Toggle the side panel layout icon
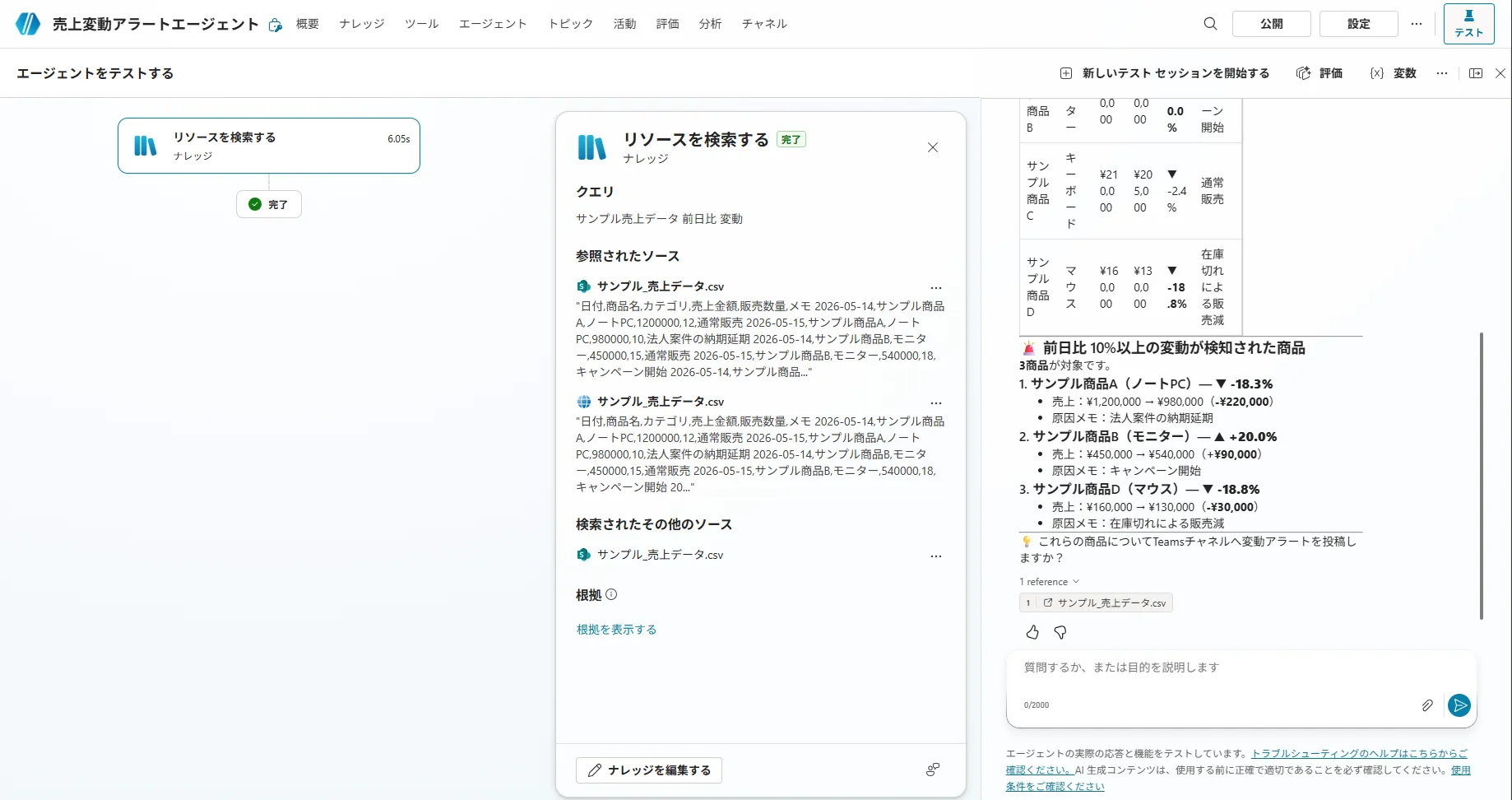The height and width of the screenshot is (800, 1512). [x=1476, y=73]
